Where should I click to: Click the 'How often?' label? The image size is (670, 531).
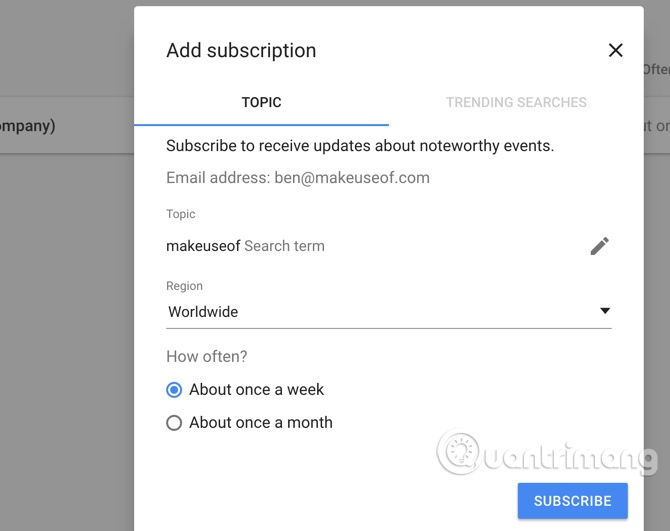coord(207,356)
